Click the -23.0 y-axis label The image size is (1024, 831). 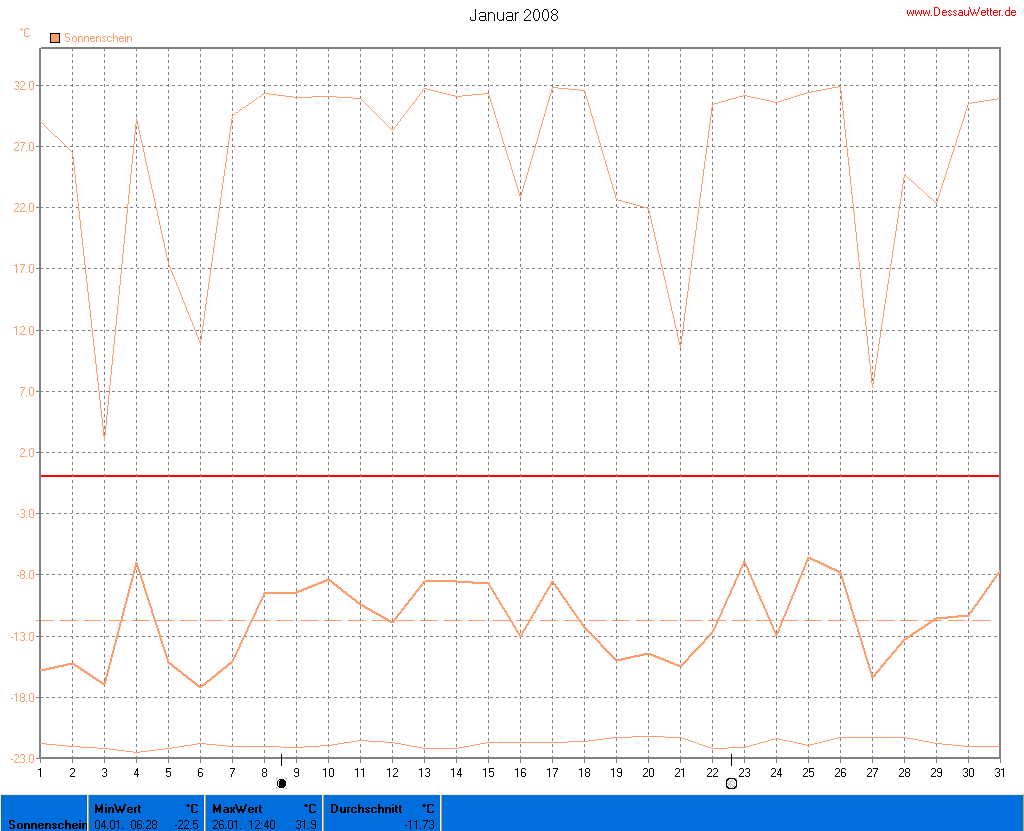tap(22, 759)
